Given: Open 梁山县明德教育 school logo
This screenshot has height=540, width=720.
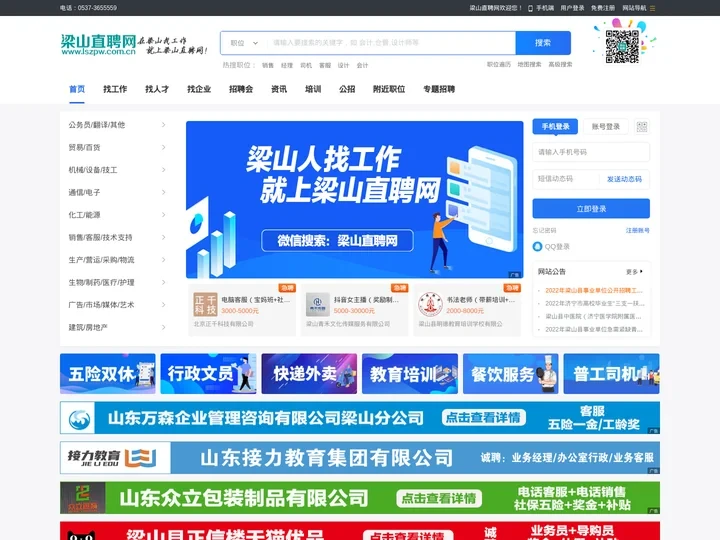Looking at the screenshot, I should [x=430, y=304].
